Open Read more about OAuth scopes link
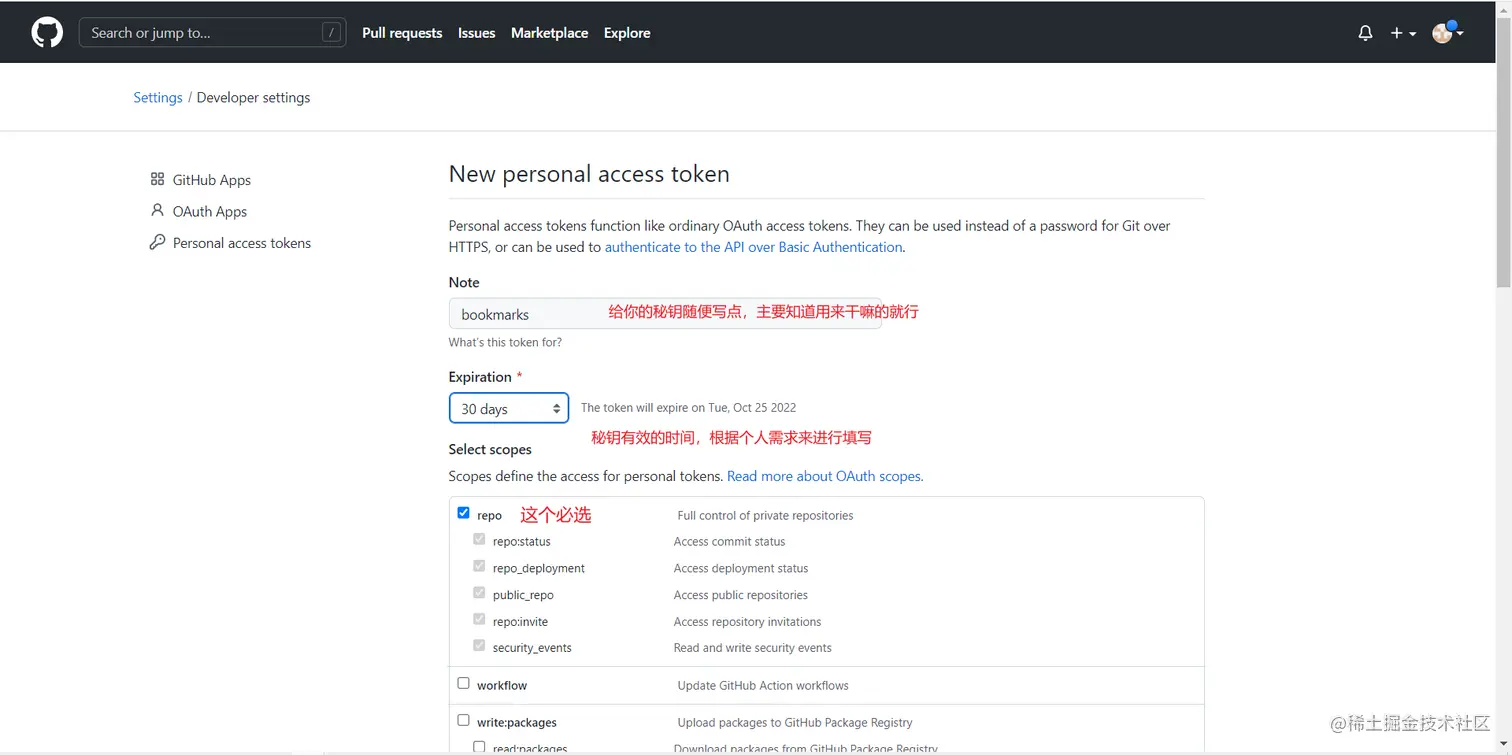The height and width of the screenshot is (755, 1512). pyautogui.click(x=825, y=476)
